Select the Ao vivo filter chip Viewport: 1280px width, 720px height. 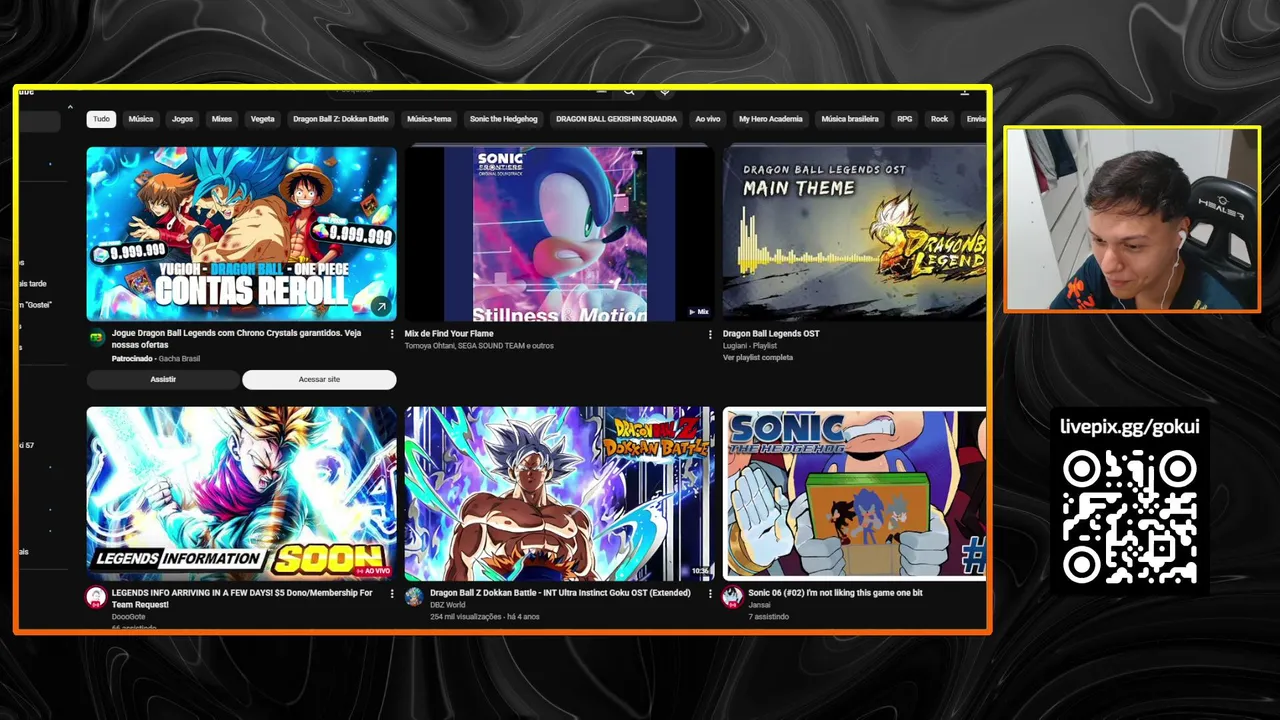(708, 119)
